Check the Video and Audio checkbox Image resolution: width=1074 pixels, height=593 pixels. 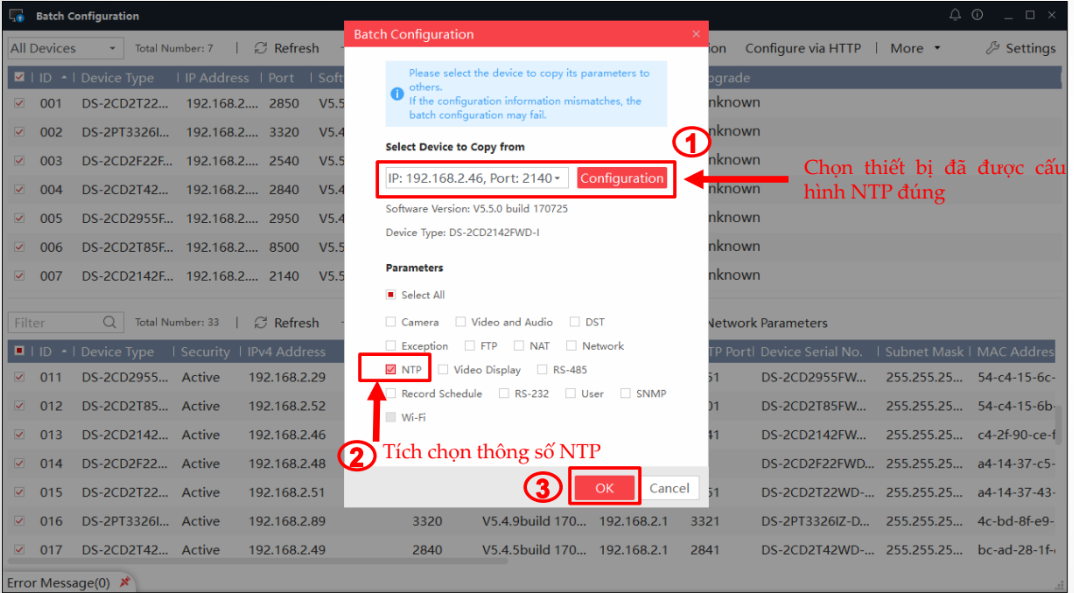[460, 322]
